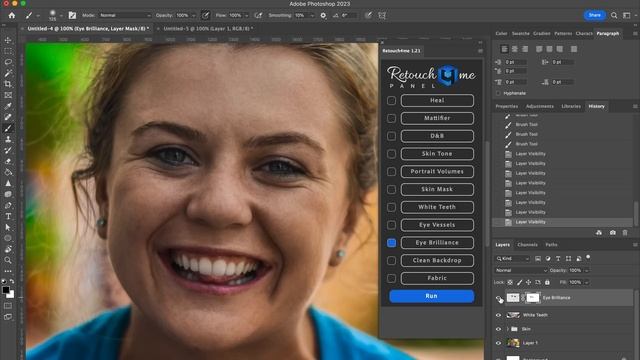640x360 pixels.
Task: Delete current history state trash icon
Action: (625, 233)
